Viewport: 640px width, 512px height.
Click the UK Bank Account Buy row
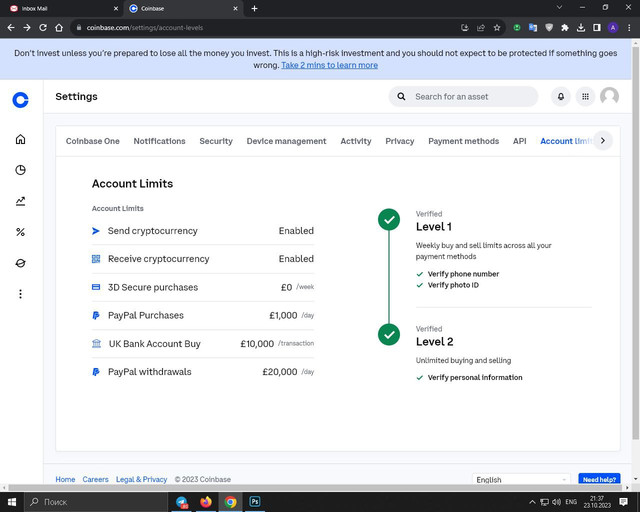(203, 343)
